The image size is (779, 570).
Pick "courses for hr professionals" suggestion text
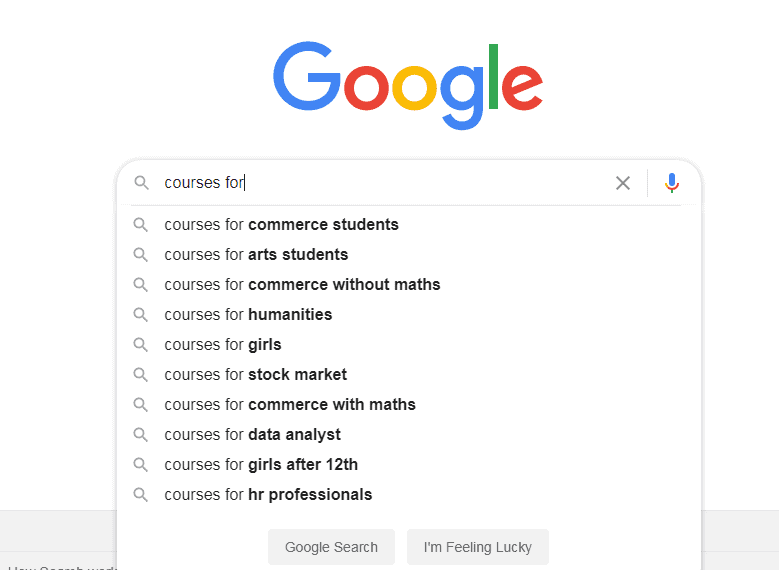tap(268, 495)
